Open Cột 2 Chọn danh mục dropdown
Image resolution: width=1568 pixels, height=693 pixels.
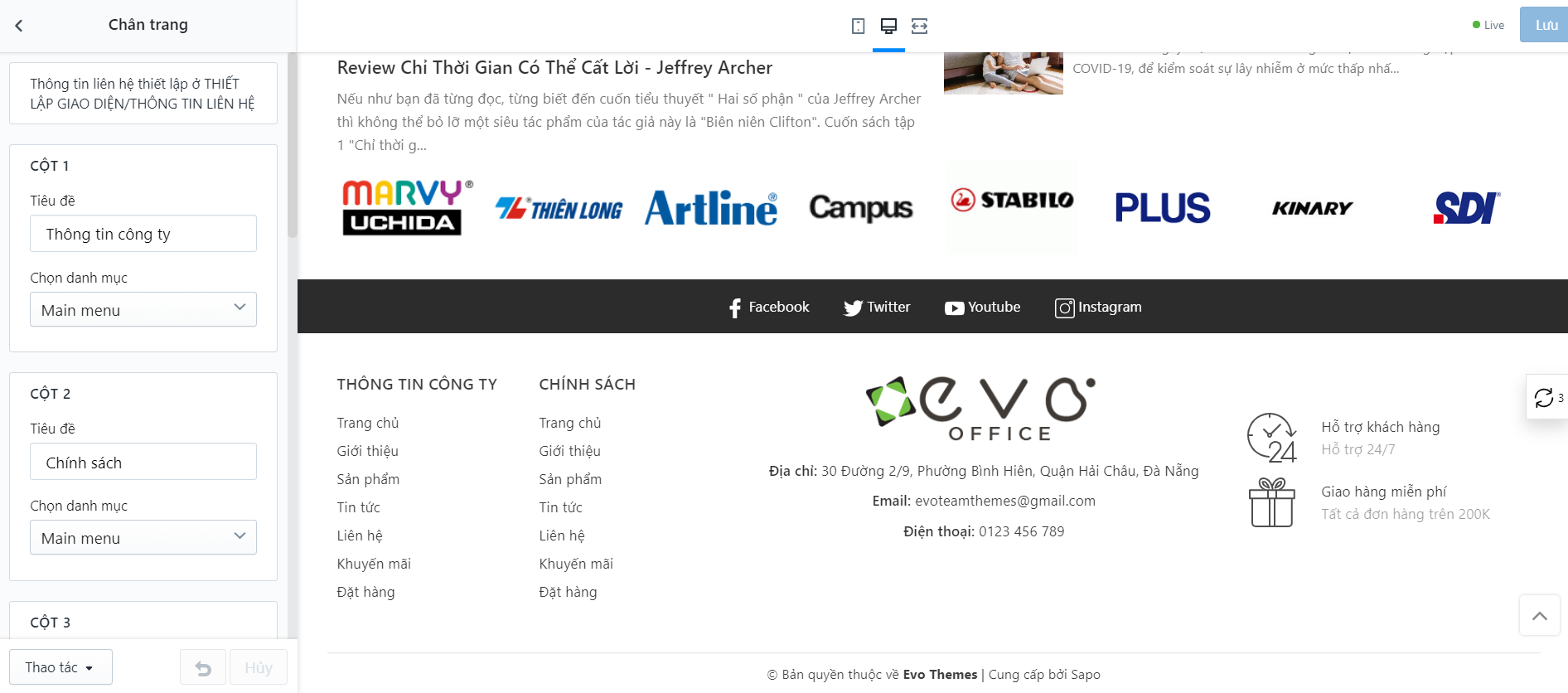click(143, 537)
